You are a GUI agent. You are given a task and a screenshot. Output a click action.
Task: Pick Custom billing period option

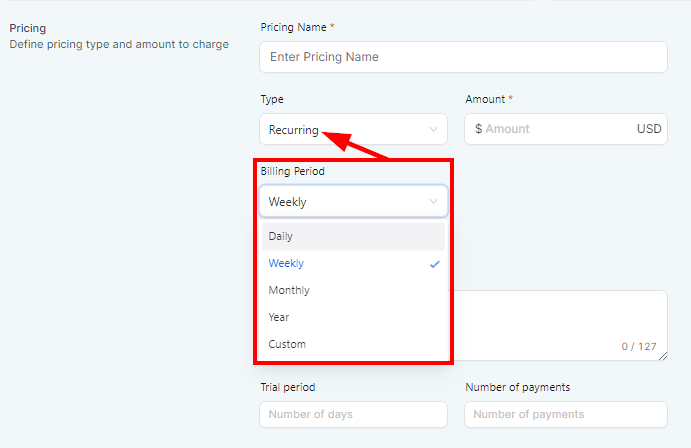coord(352,344)
